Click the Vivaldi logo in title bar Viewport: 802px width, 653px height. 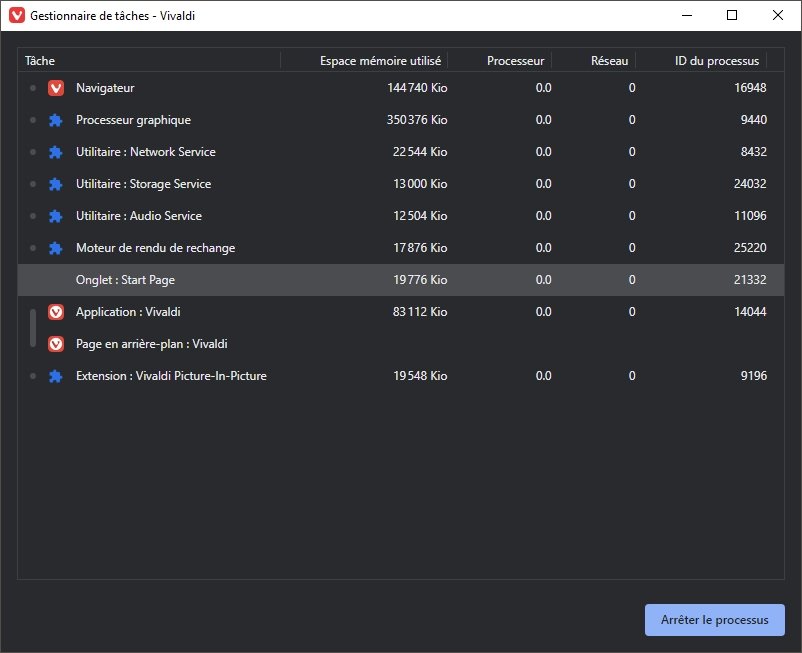coord(17,15)
